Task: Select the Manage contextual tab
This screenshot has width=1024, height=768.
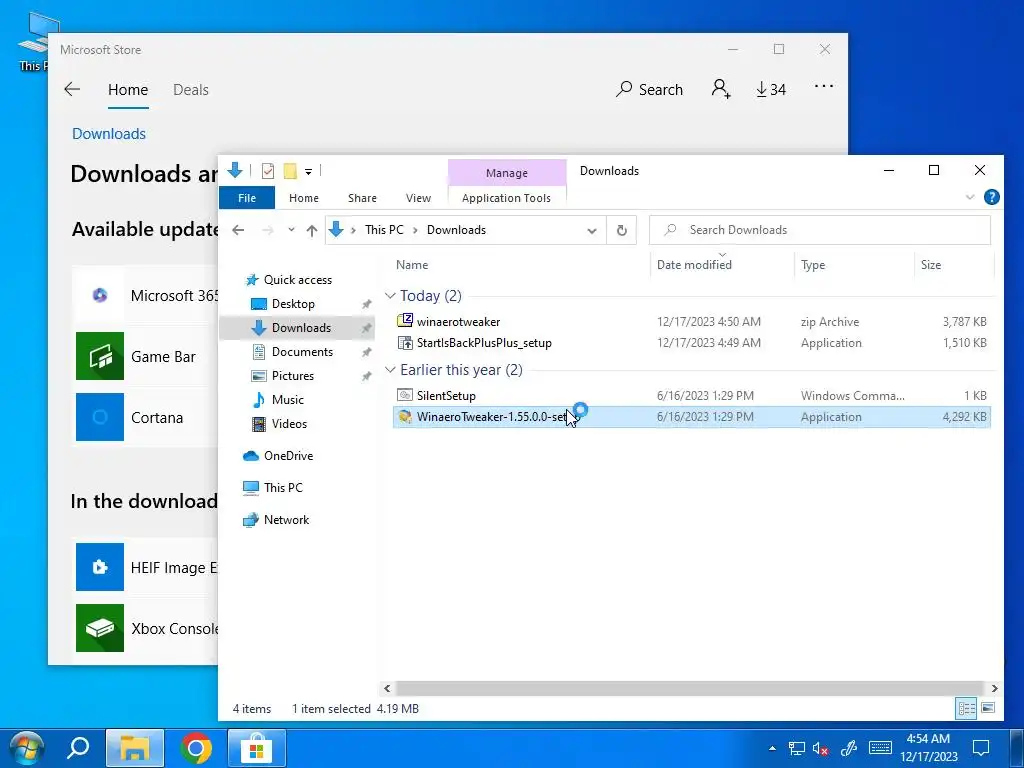Action: tap(507, 173)
